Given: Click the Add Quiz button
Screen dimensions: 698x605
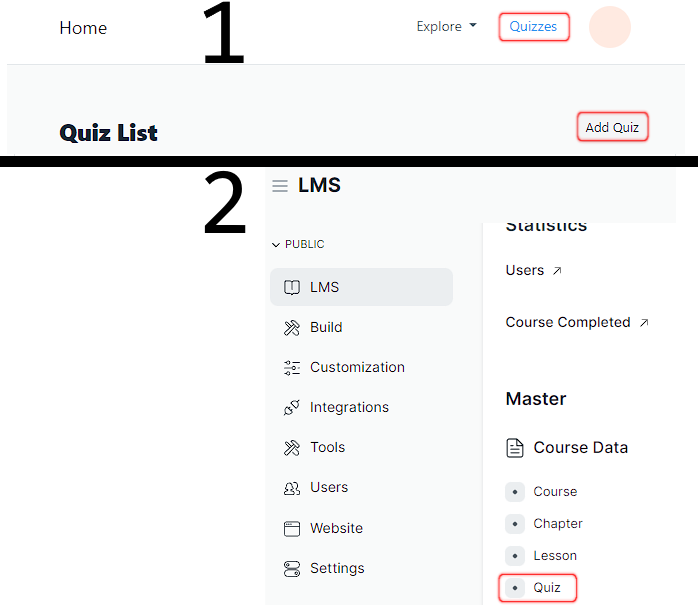Looking at the screenshot, I should tap(612, 127).
